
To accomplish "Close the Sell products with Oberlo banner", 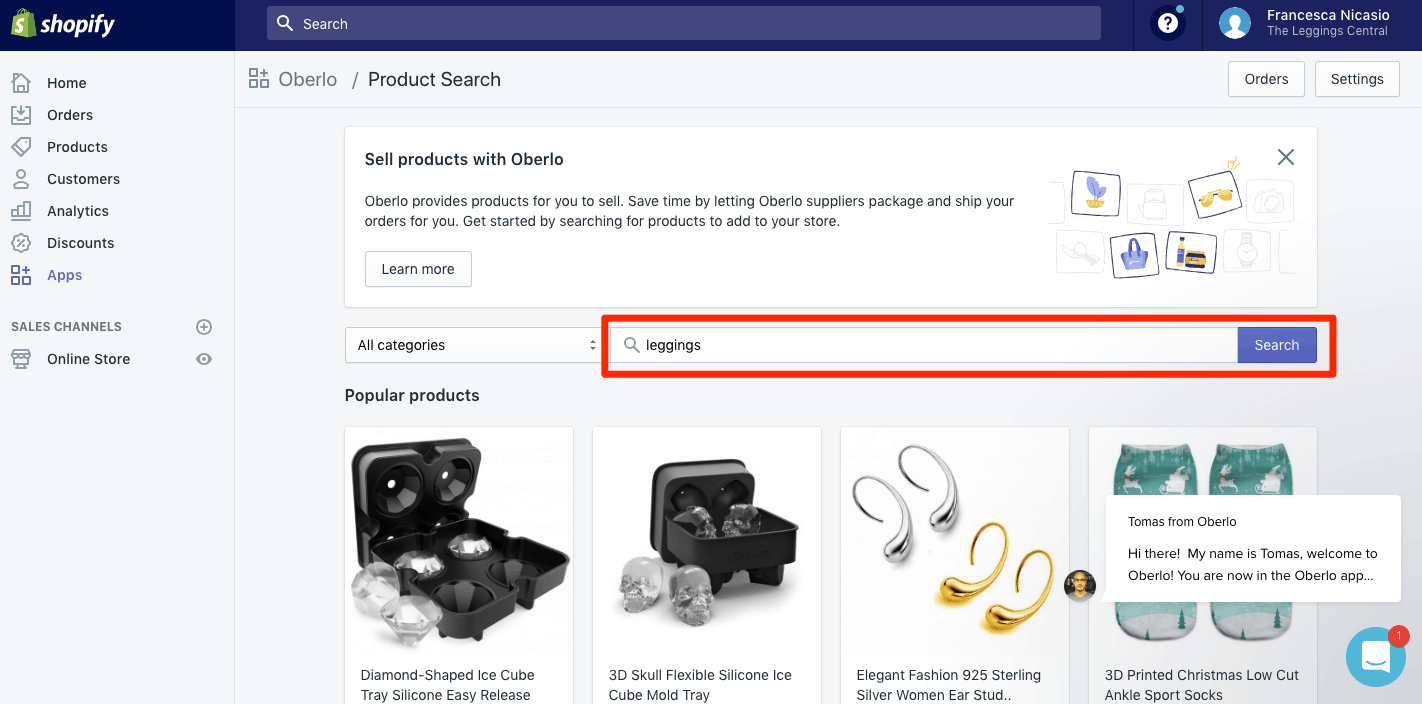I will (1286, 157).
